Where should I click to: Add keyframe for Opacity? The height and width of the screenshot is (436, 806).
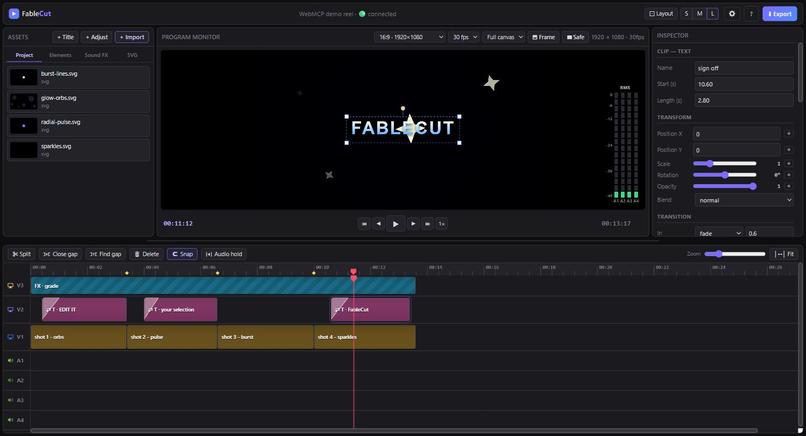(789, 186)
